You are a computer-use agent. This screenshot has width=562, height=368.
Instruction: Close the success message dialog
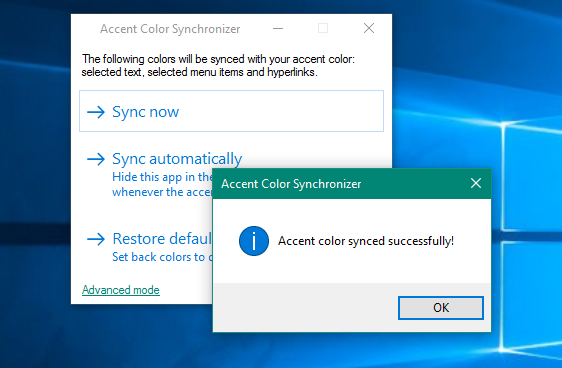coord(476,183)
